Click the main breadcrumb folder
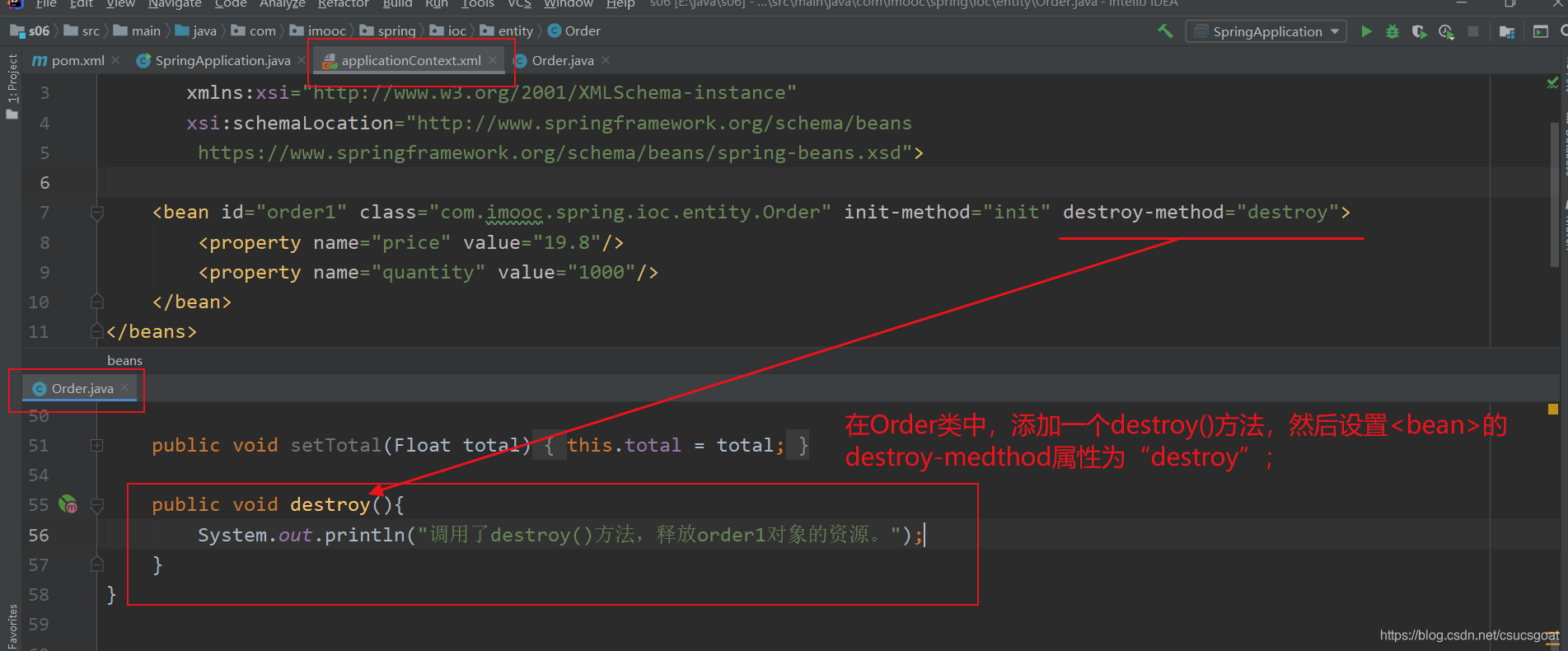The height and width of the screenshot is (651, 1568). [x=137, y=31]
